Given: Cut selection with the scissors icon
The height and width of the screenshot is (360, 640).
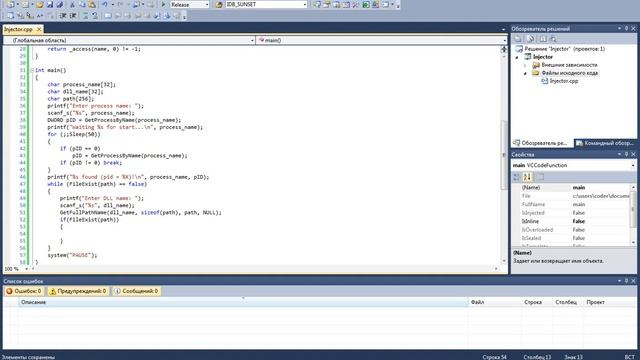Looking at the screenshot, I should tap(72, 4).
